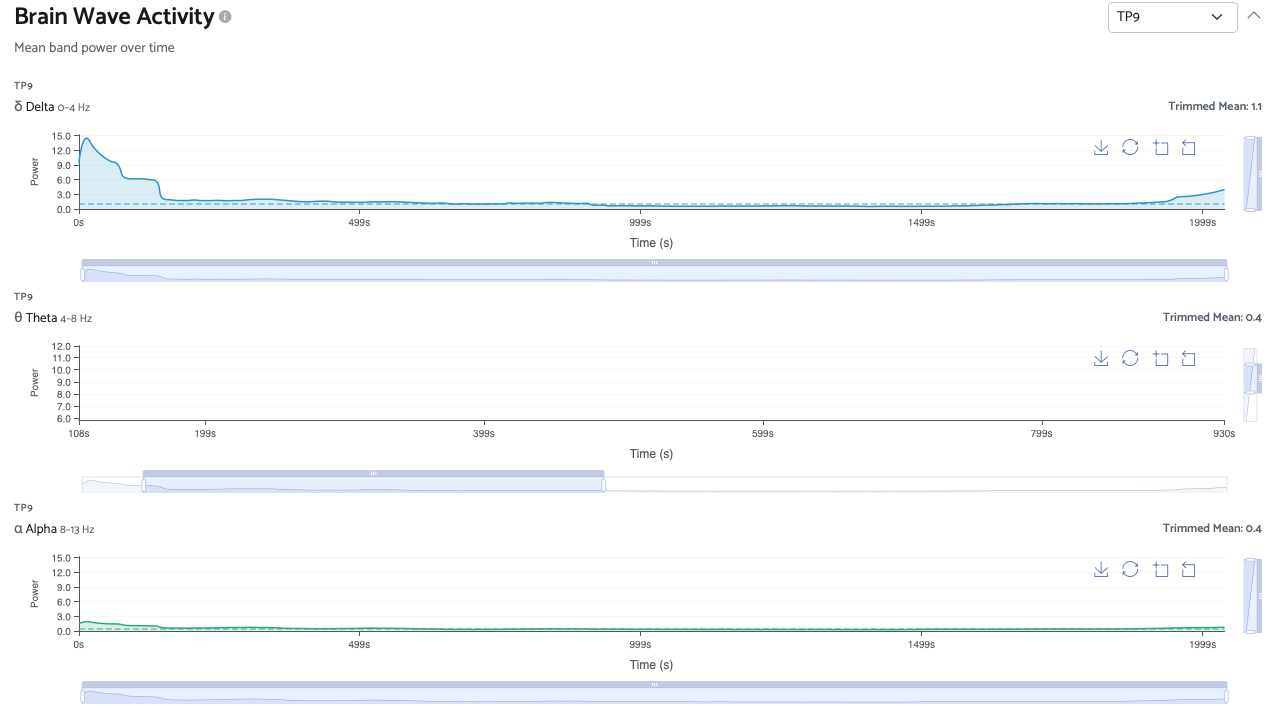Click Delta's 'Trimmed Mean: 1.1' value
This screenshot has height=710, width=1274.
tap(1215, 106)
